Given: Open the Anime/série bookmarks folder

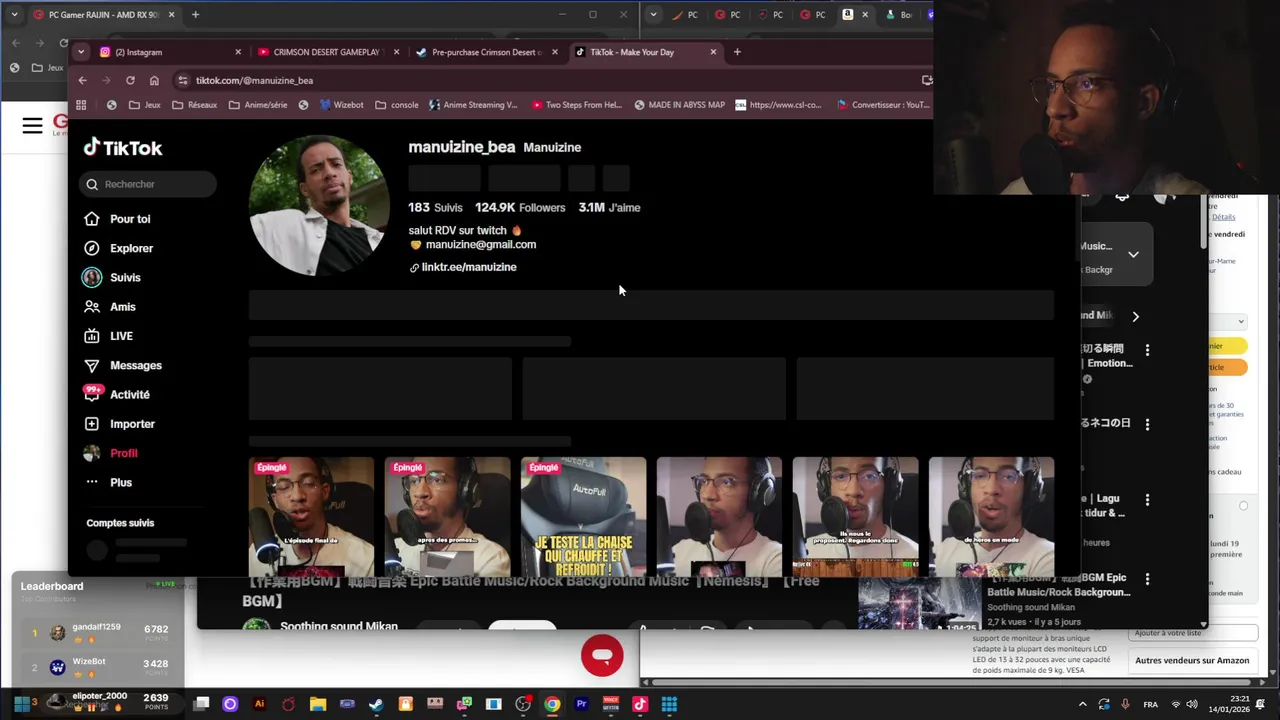Looking at the screenshot, I should [258, 105].
